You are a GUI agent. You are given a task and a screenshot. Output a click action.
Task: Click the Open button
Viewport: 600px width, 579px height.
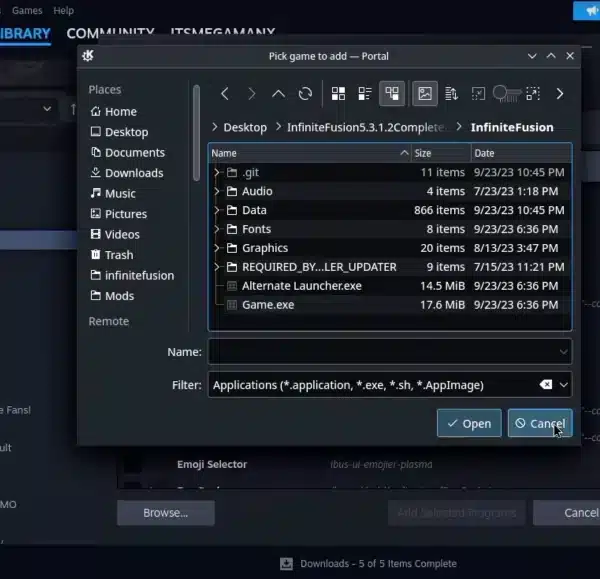click(x=469, y=423)
